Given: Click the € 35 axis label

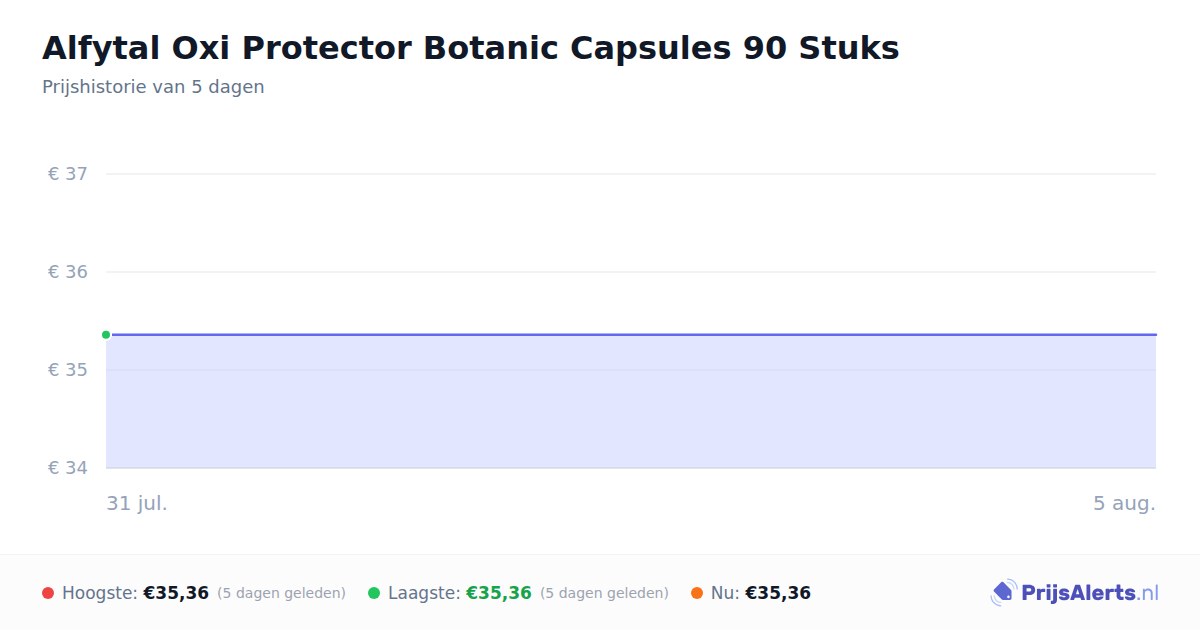Looking at the screenshot, I should [68, 370].
